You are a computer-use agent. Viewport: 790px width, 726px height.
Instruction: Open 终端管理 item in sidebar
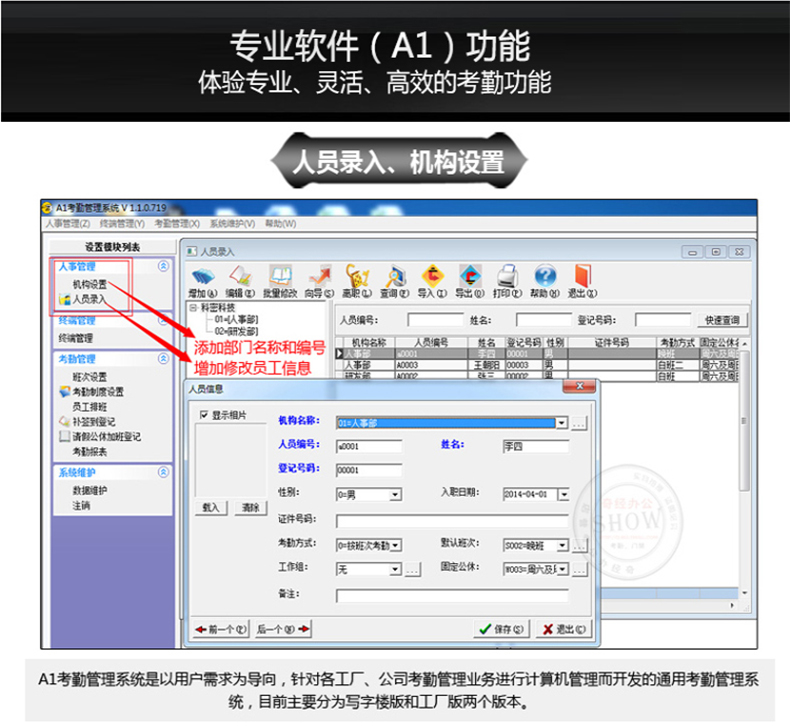click(76, 338)
